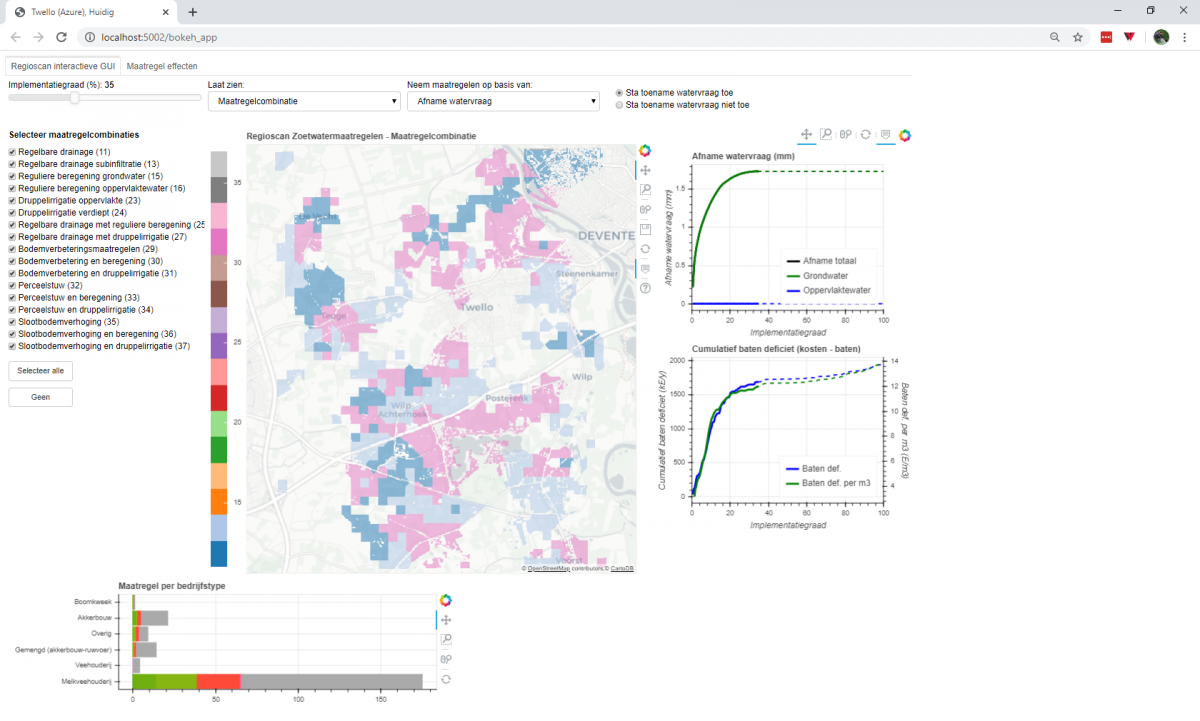
Task: Toggle Hover tool above the Afname watervraag chart
Action: point(885,135)
